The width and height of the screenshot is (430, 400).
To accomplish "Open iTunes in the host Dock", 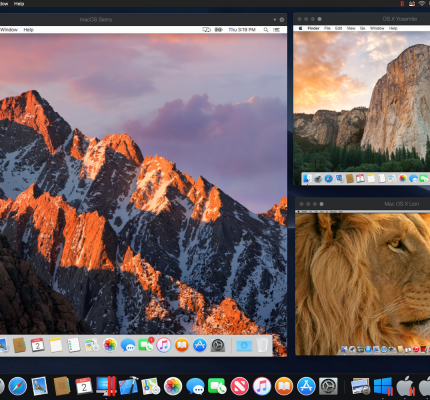I will pyautogui.click(x=262, y=386).
